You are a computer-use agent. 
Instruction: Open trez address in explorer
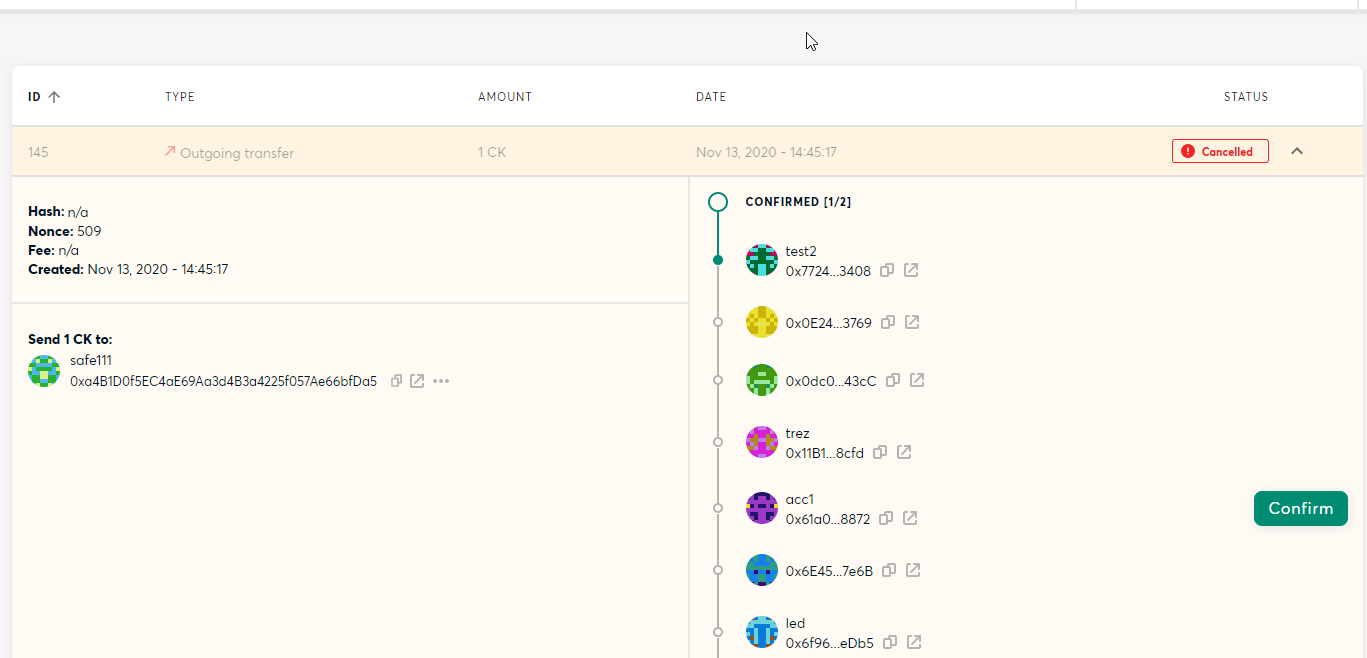click(x=904, y=452)
